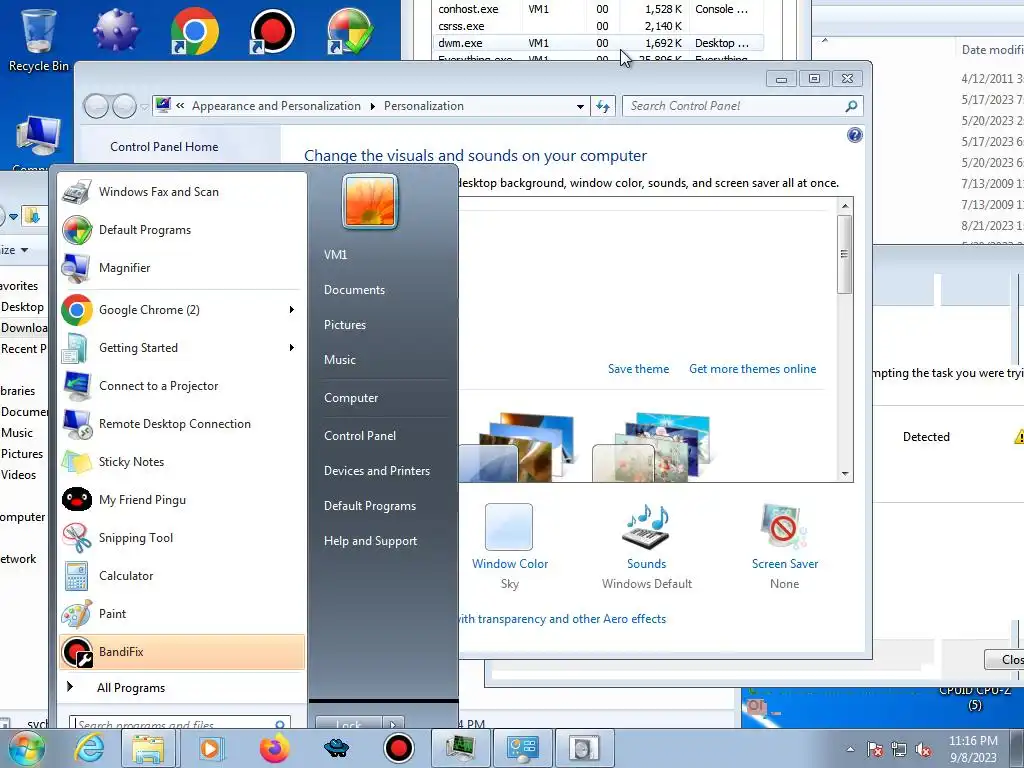
Task: Open Control Panel help question mark
Action: 854,135
